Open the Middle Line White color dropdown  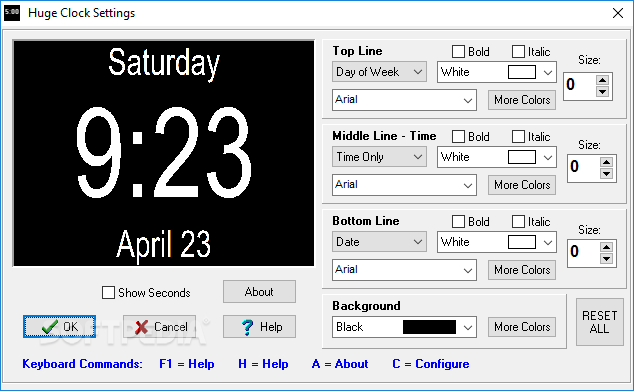click(x=497, y=157)
